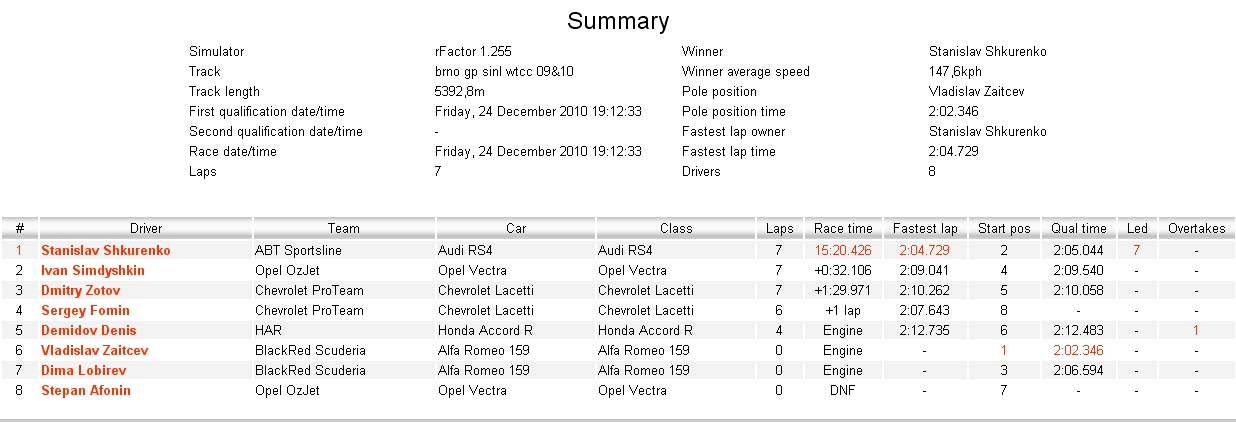1236x422 pixels.
Task: Open Dmitry Zotov driver link
Action: pos(80,290)
